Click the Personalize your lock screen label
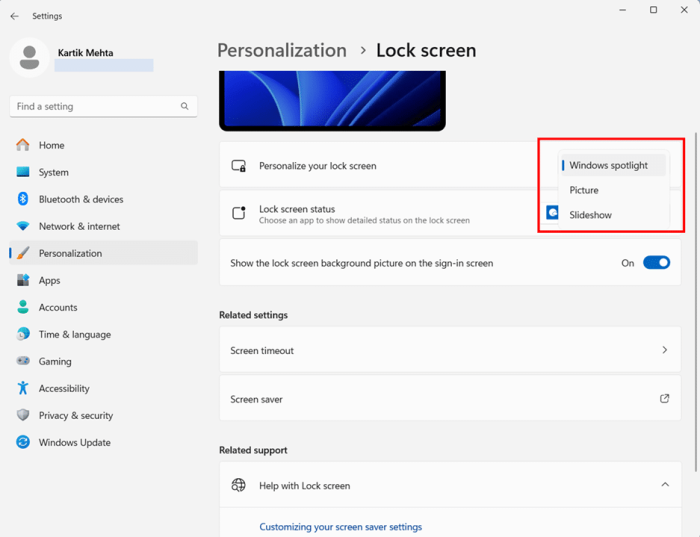 (317, 166)
